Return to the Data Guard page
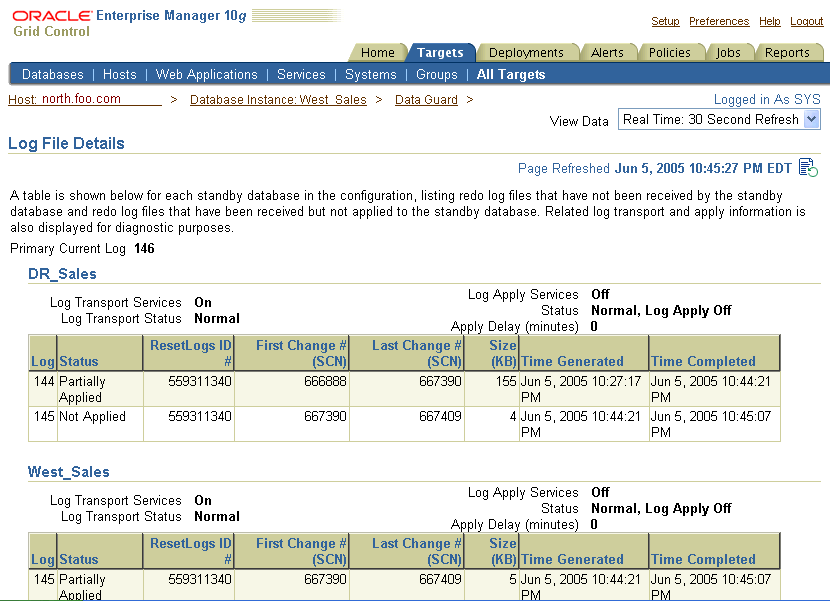 (424, 99)
